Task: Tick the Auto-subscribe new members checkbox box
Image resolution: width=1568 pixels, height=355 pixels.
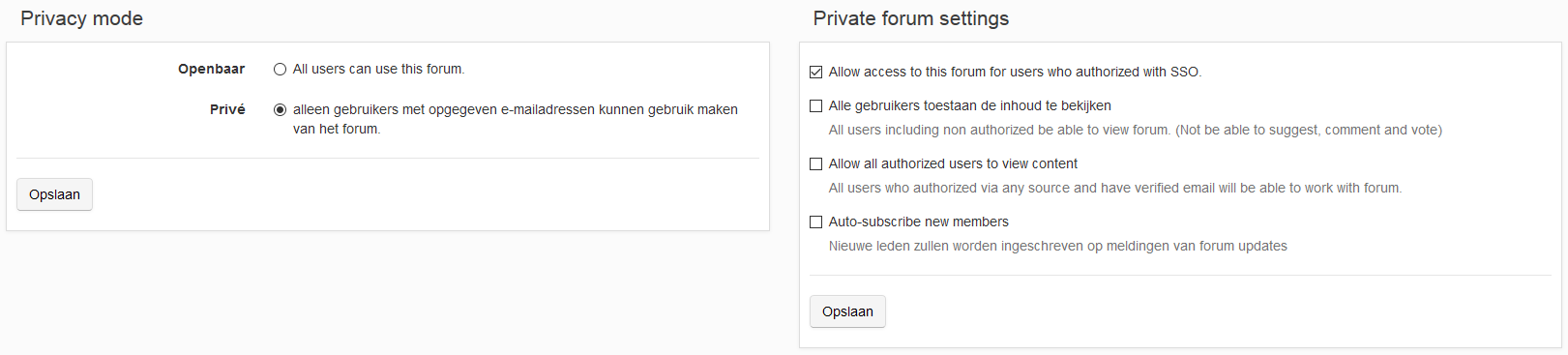Action: [x=815, y=222]
